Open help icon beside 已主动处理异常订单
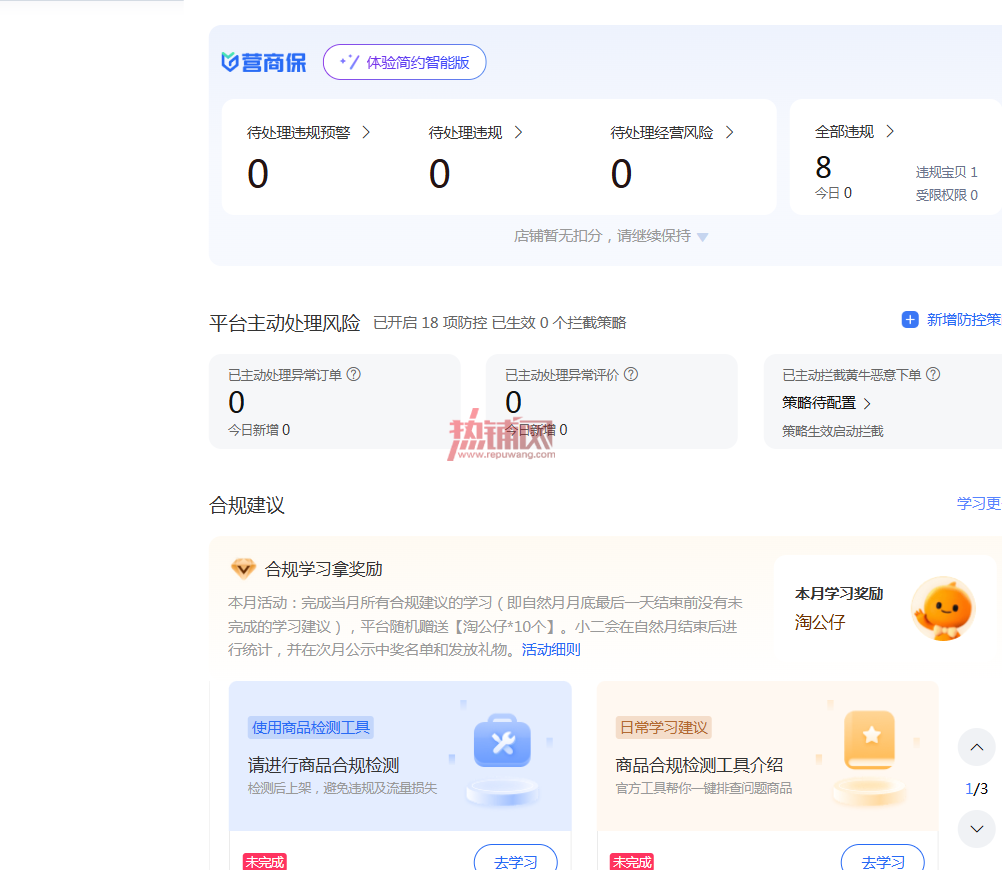 tap(353, 375)
